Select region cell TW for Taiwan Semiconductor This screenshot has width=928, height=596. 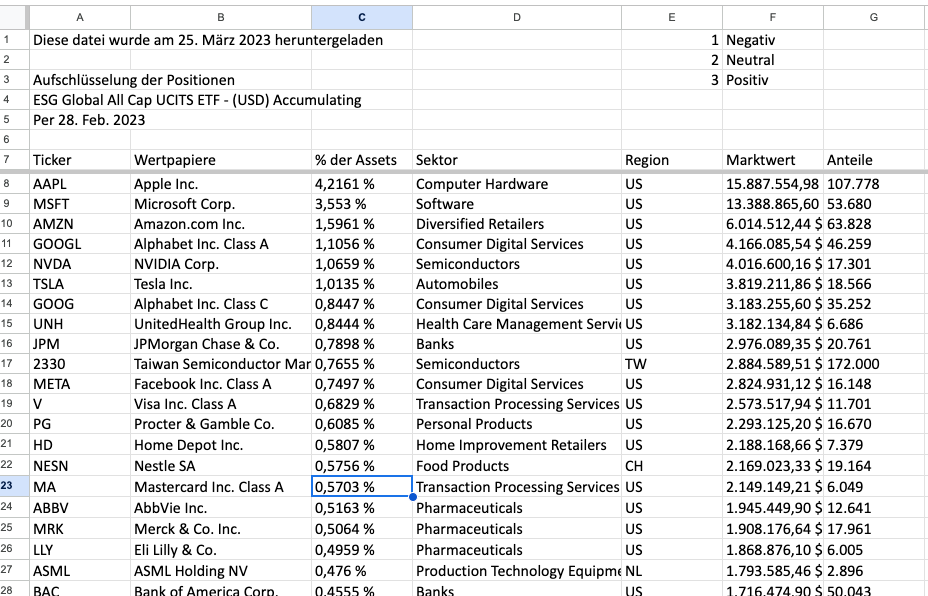[x=672, y=364]
